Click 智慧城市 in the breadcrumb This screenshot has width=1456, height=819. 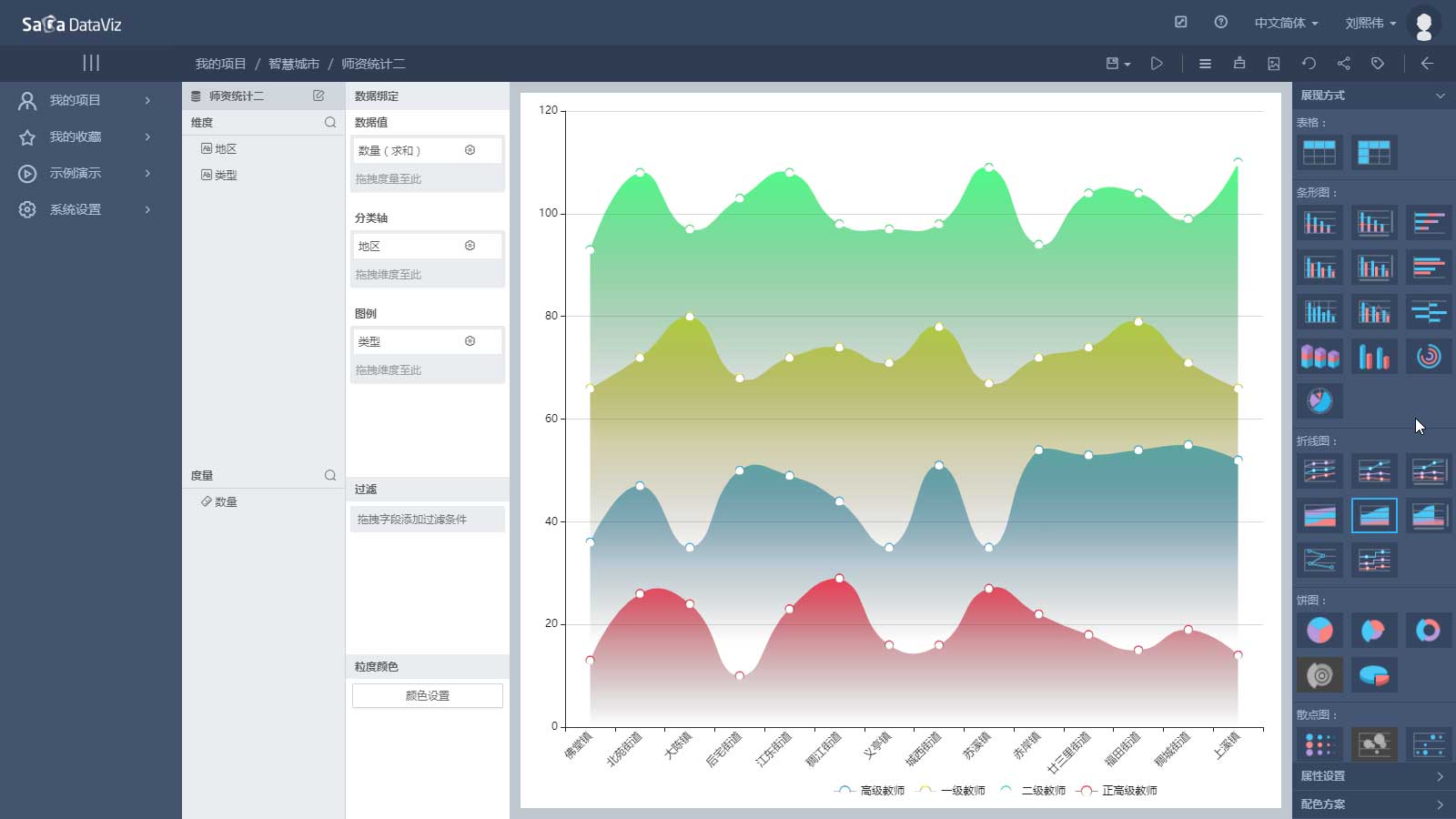(293, 64)
